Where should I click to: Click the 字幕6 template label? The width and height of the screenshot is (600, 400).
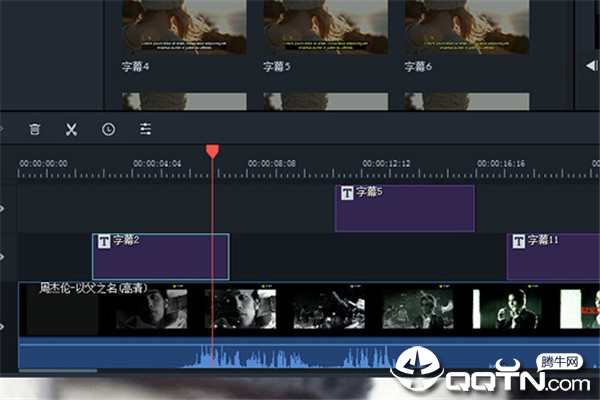[x=418, y=67]
